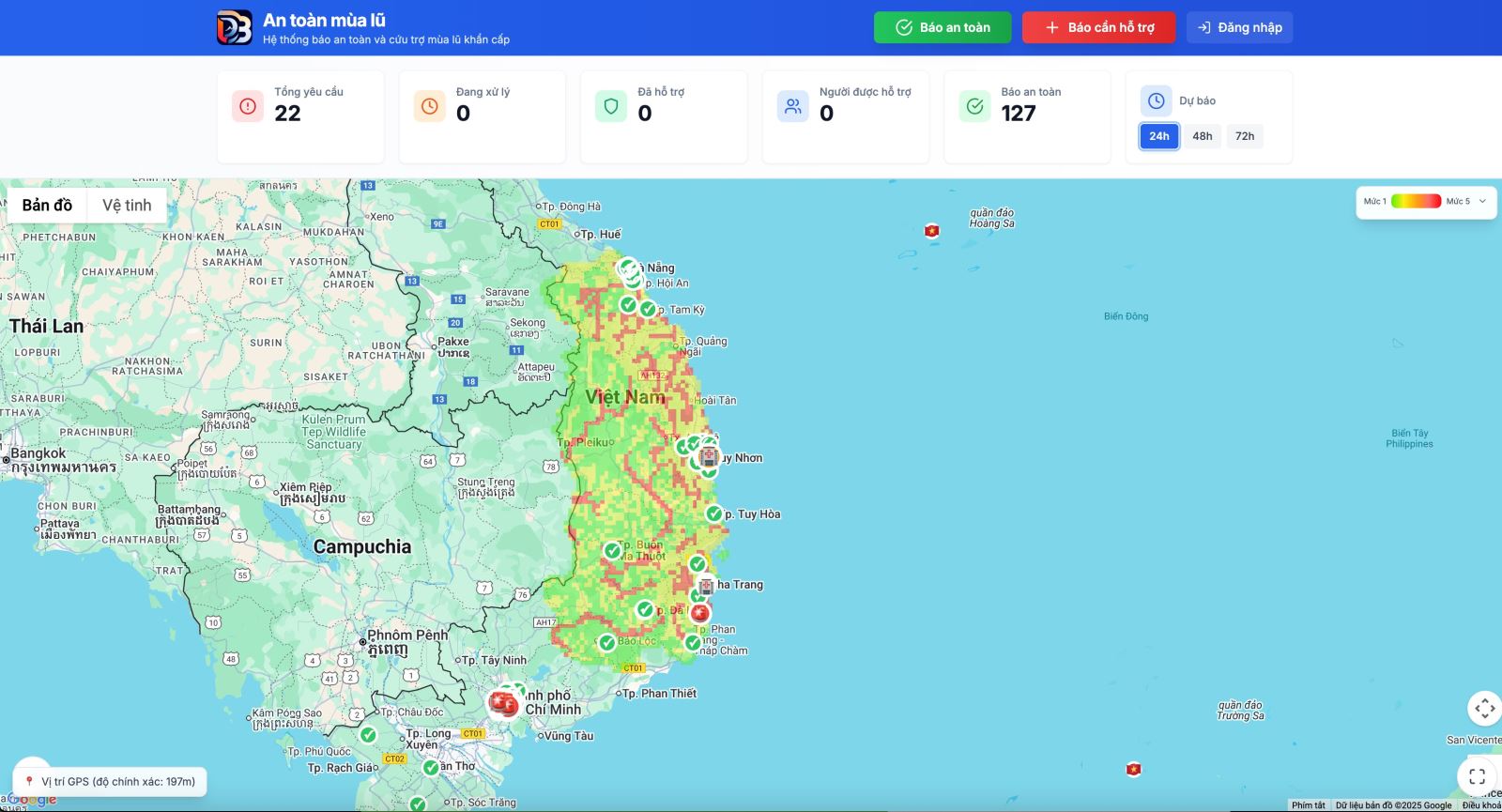Viewport: 1502px width, 812px height.
Task: Switch to the Bản đồ map view
Action: coord(47,206)
